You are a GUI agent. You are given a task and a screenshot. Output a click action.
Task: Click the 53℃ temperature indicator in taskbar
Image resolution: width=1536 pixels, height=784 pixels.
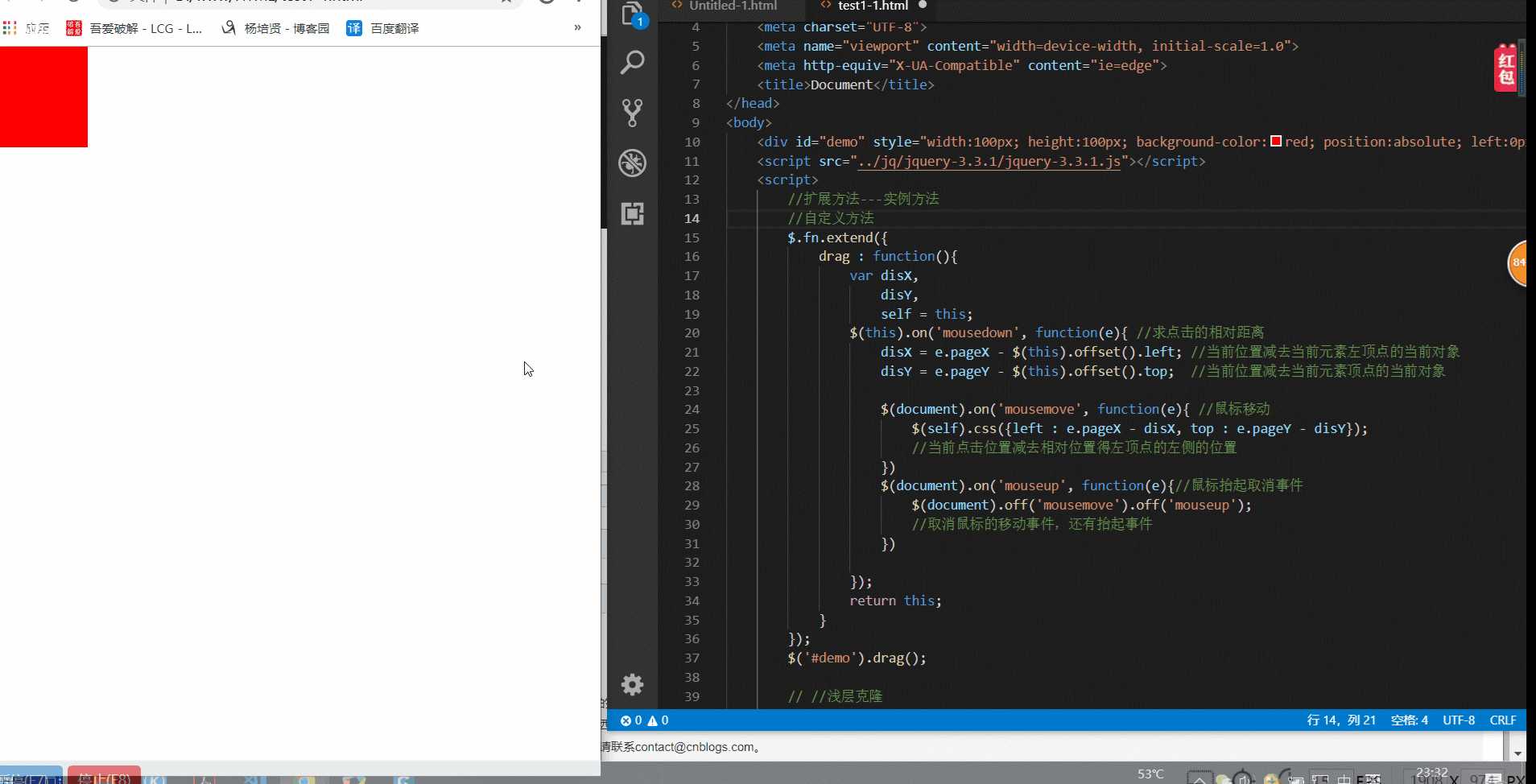1150,774
